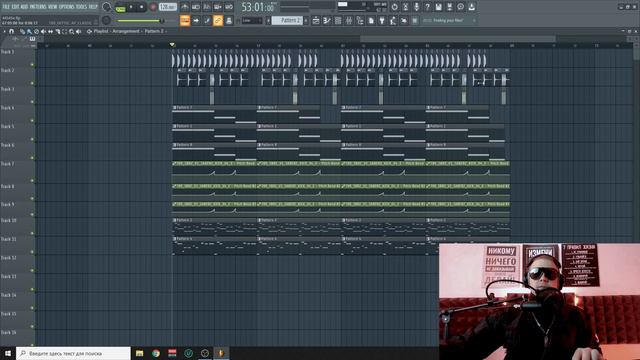Viewport: 640px width, 360px height.
Task: Click the hint bar 'Finding your files'
Action: (448, 20)
